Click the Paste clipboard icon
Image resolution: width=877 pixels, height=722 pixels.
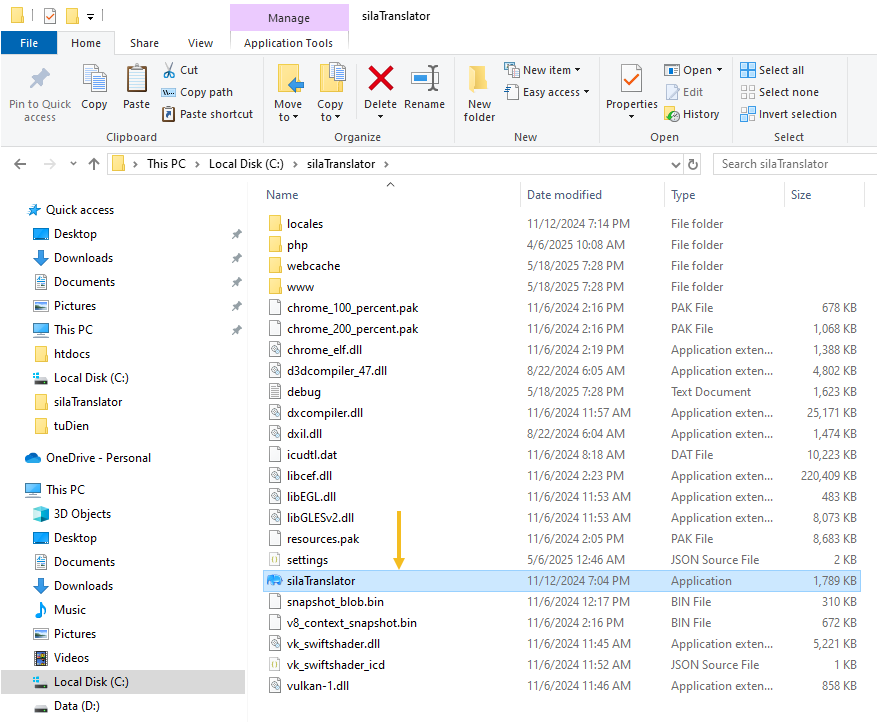click(137, 79)
